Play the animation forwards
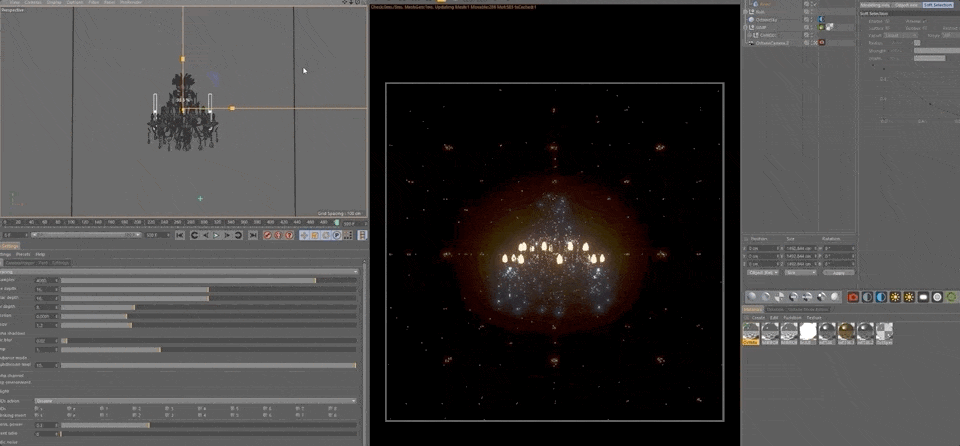The height and width of the screenshot is (446, 960). pyautogui.click(x=216, y=235)
